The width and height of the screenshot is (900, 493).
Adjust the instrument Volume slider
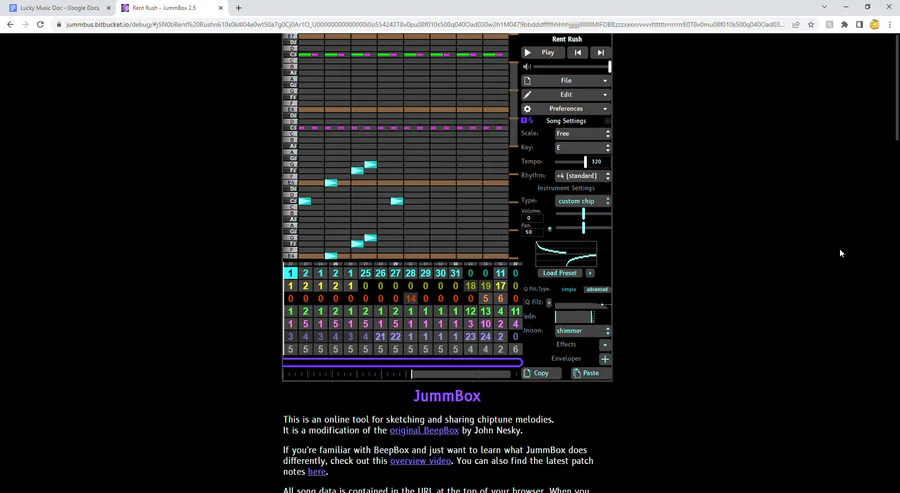[x=583, y=213]
